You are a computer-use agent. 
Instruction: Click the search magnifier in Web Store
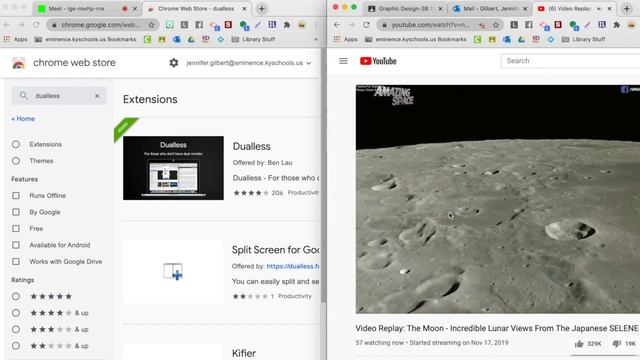[x=24, y=96]
